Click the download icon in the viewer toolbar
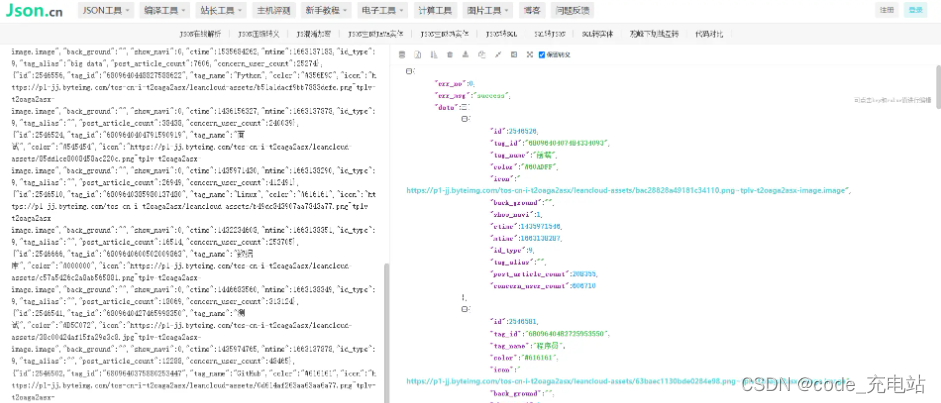This screenshot has height=403, width=941. [x=466, y=55]
